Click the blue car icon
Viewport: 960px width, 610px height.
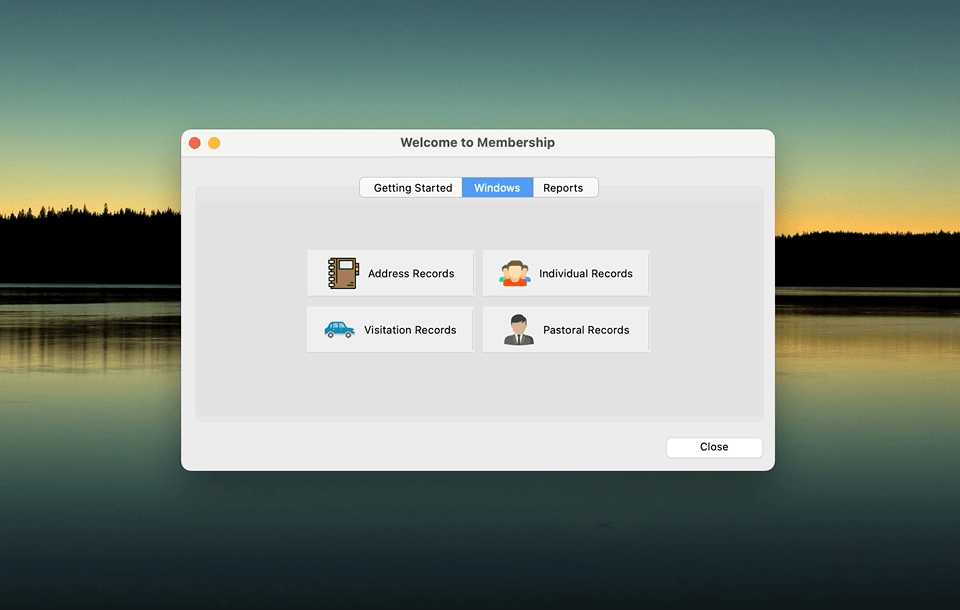(340, 329)
